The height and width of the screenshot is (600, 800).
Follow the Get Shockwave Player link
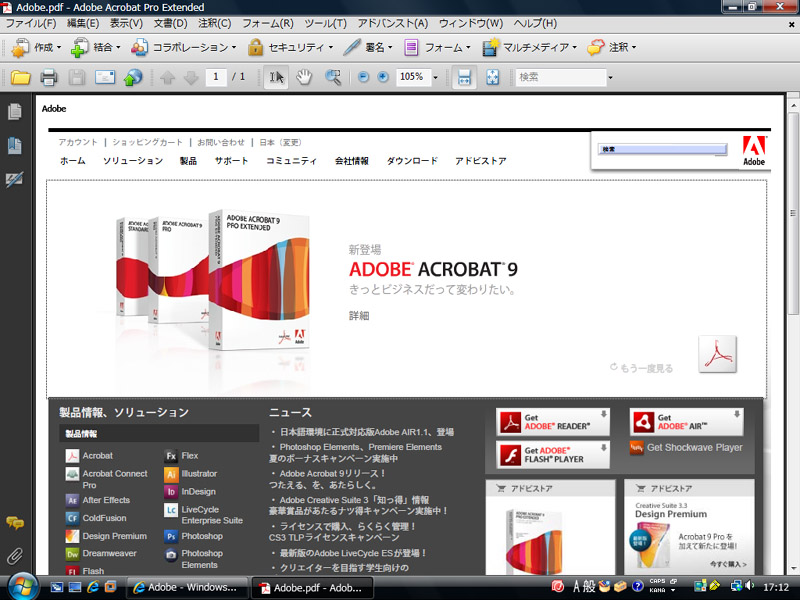tap(694, 447)
